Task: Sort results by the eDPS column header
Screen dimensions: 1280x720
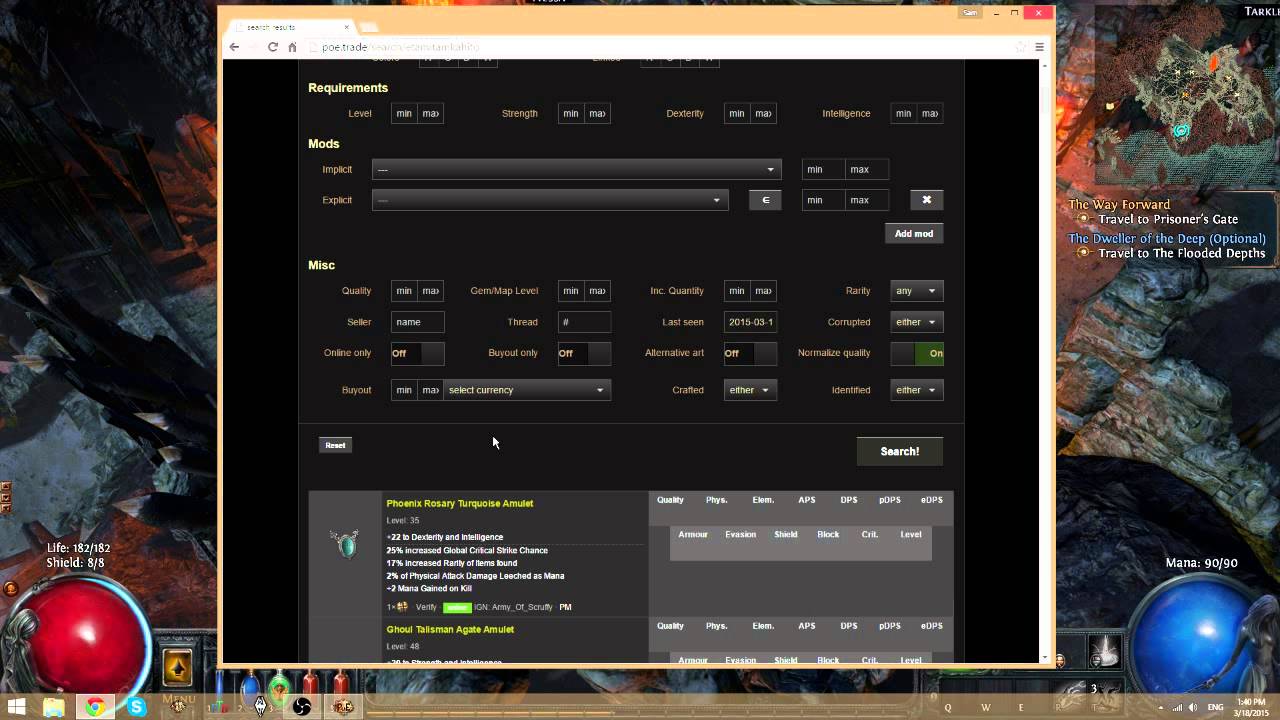Action: tap(932, 500)
